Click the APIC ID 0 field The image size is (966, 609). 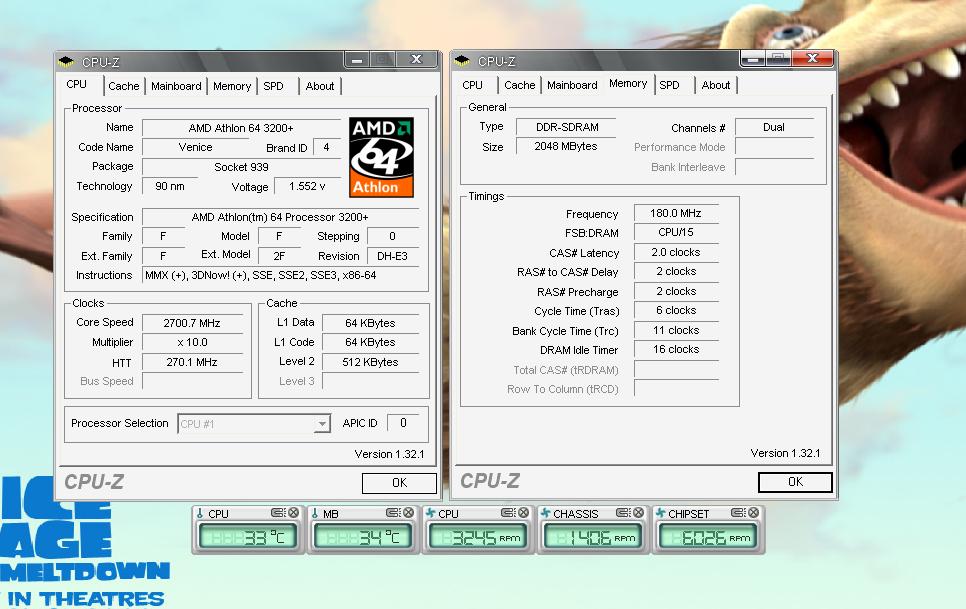pyautogui.click(x=403, y=423)
